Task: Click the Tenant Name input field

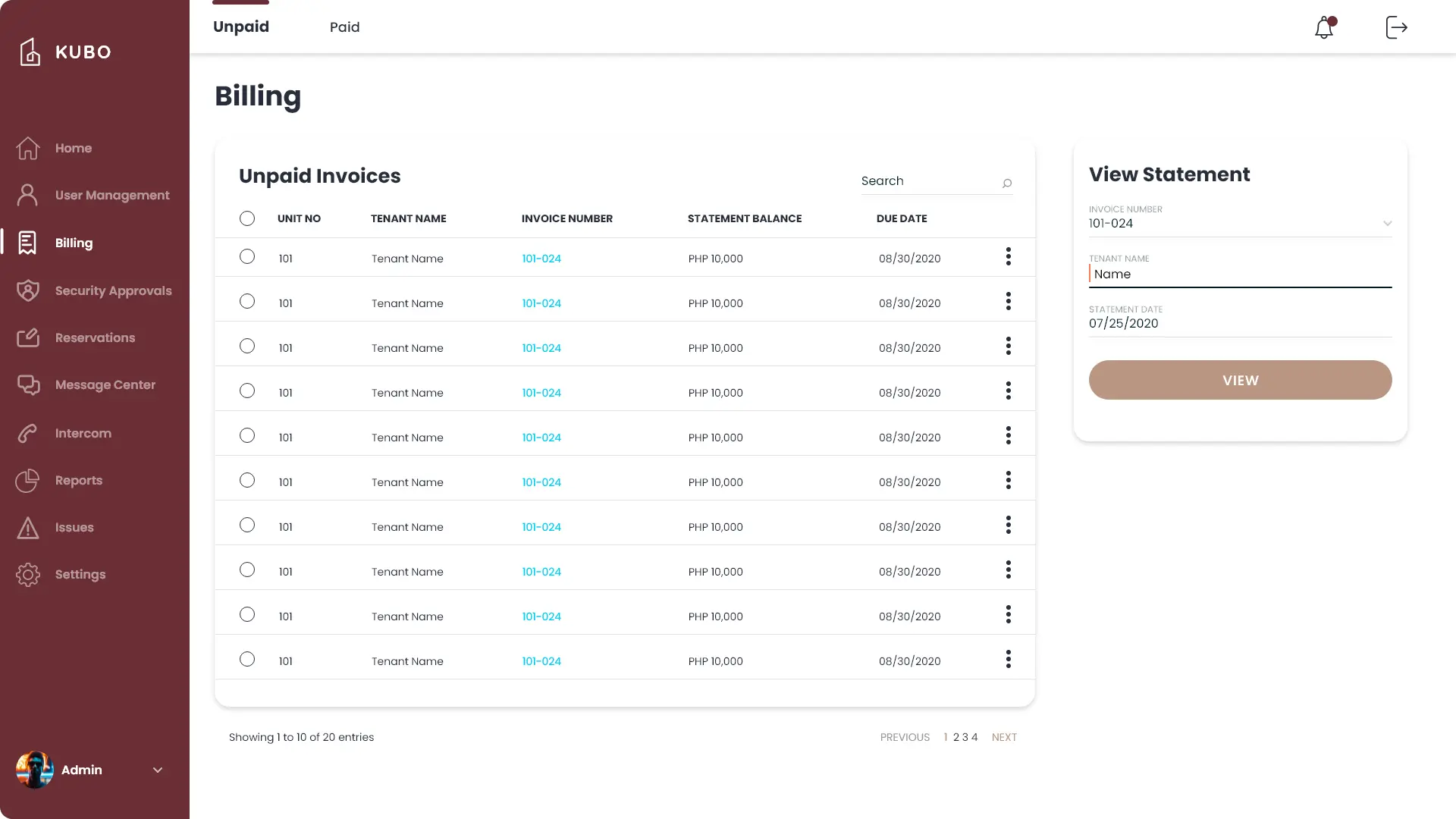Action: [x=1239, y=275]
